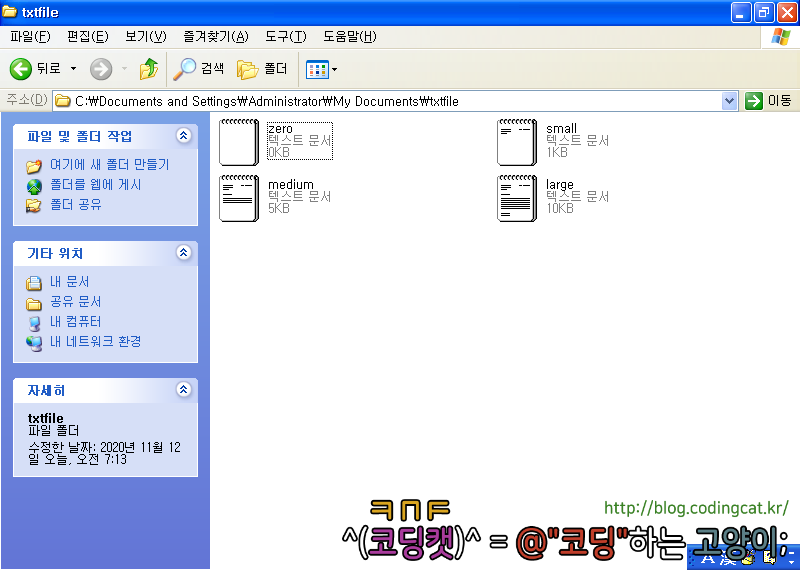Click the network places icon in sidebar
Viewport: 800px width, 570px height.
pyautogui.click(x=34, y=343)
